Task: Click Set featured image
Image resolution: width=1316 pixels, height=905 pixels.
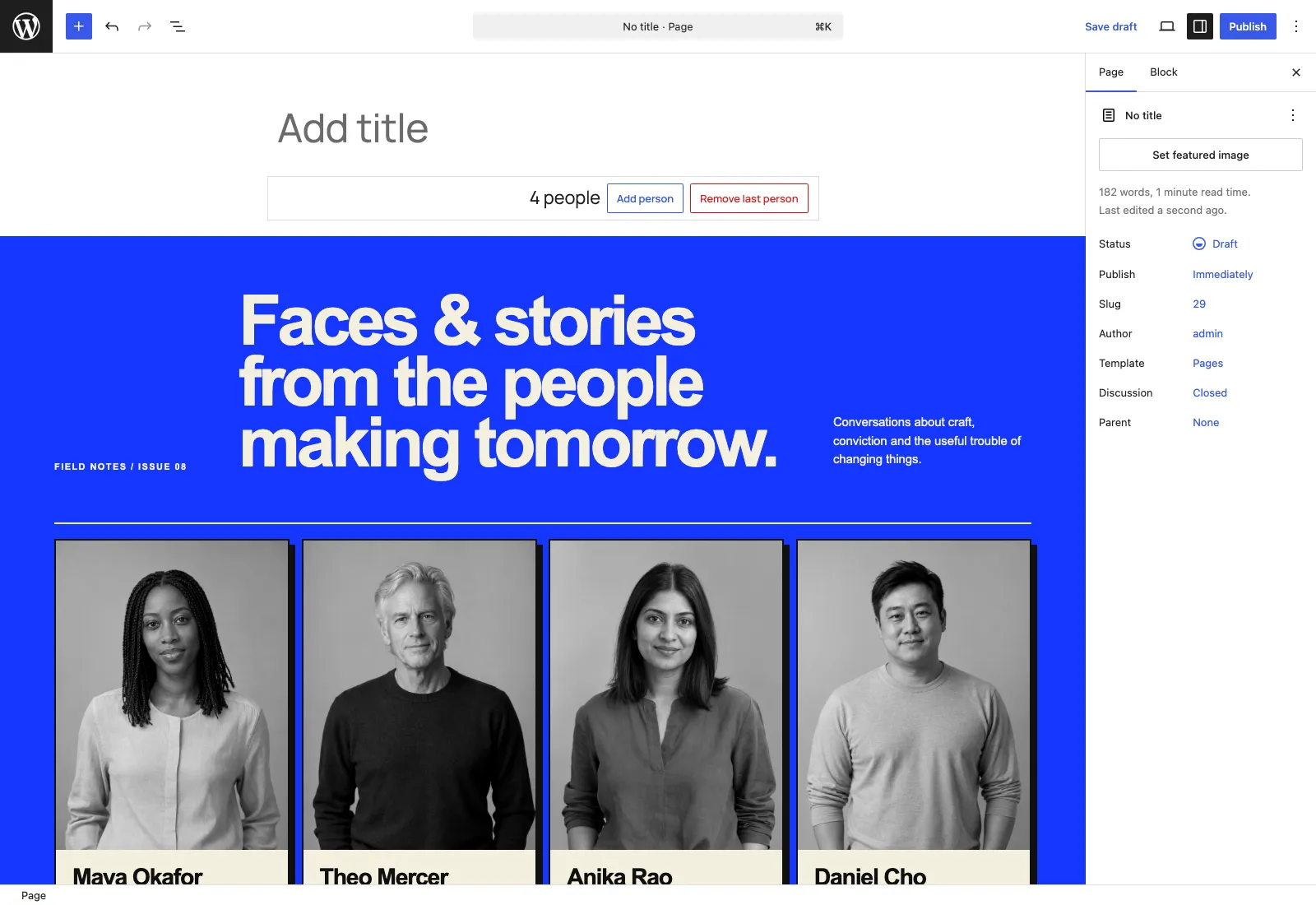Action: coord(1201,155)
